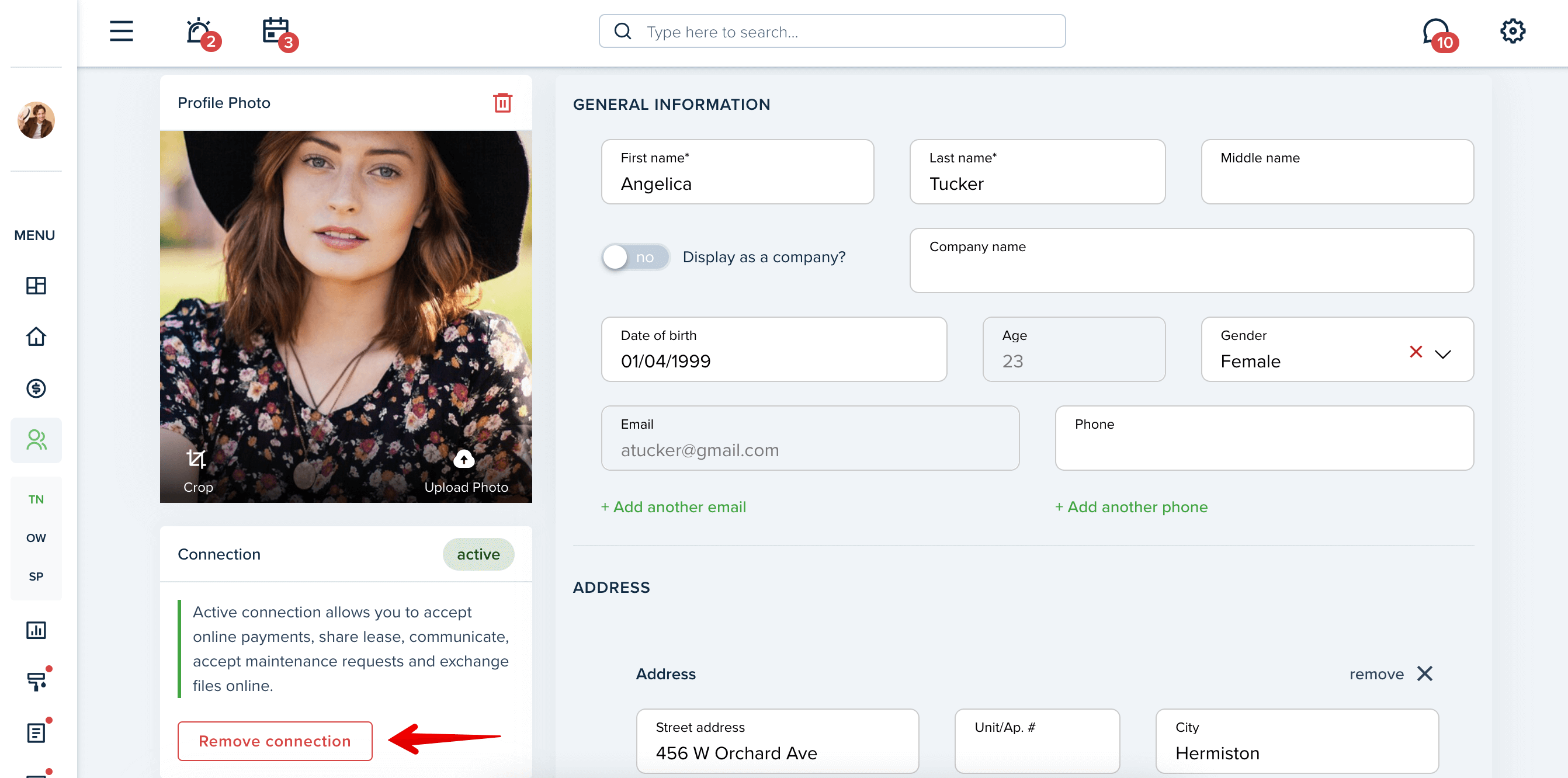Edit the First name field
The image size is (1568, 778).
(737, 172)
